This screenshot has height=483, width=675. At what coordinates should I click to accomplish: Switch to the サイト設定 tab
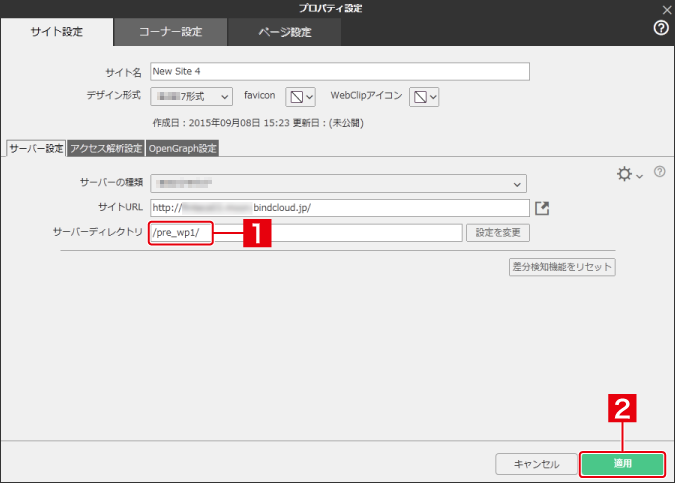(x=57, y=32)
